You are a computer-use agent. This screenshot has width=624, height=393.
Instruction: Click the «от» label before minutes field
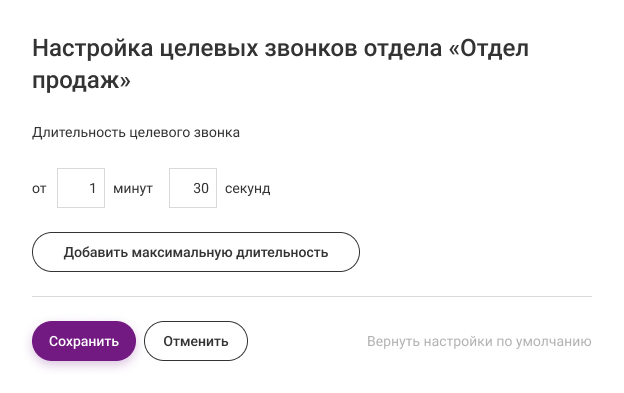(39, 189)
